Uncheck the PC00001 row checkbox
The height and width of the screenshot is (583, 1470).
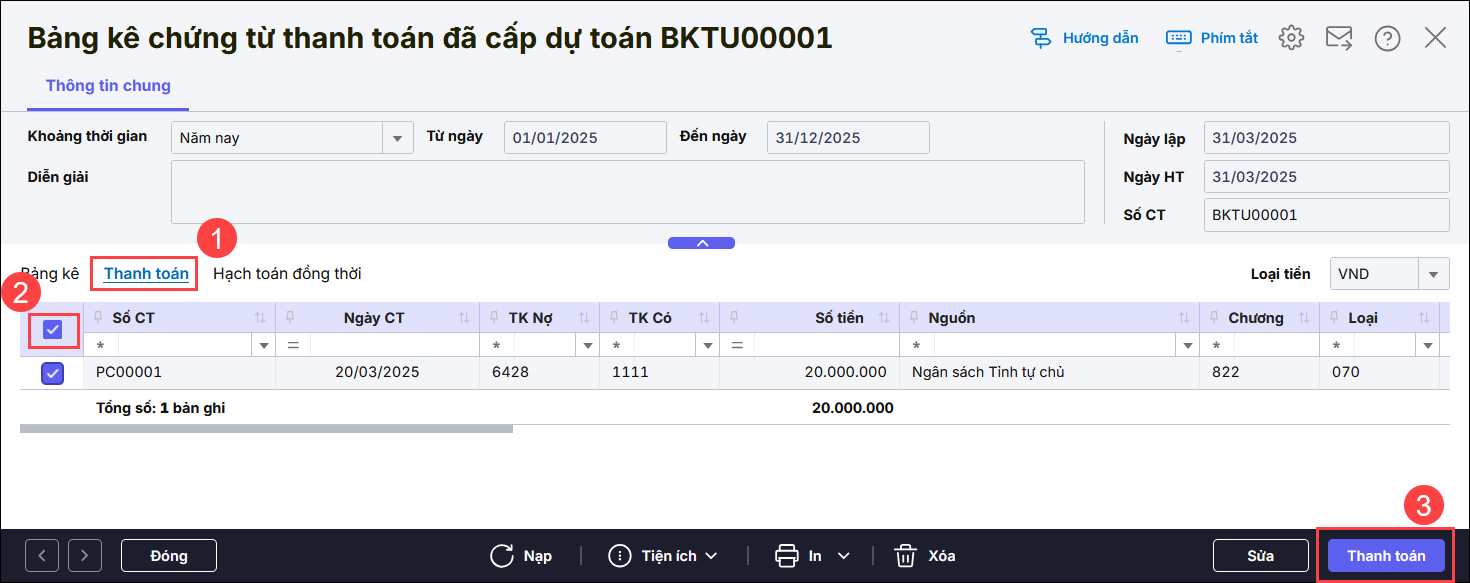pos(52,373)
